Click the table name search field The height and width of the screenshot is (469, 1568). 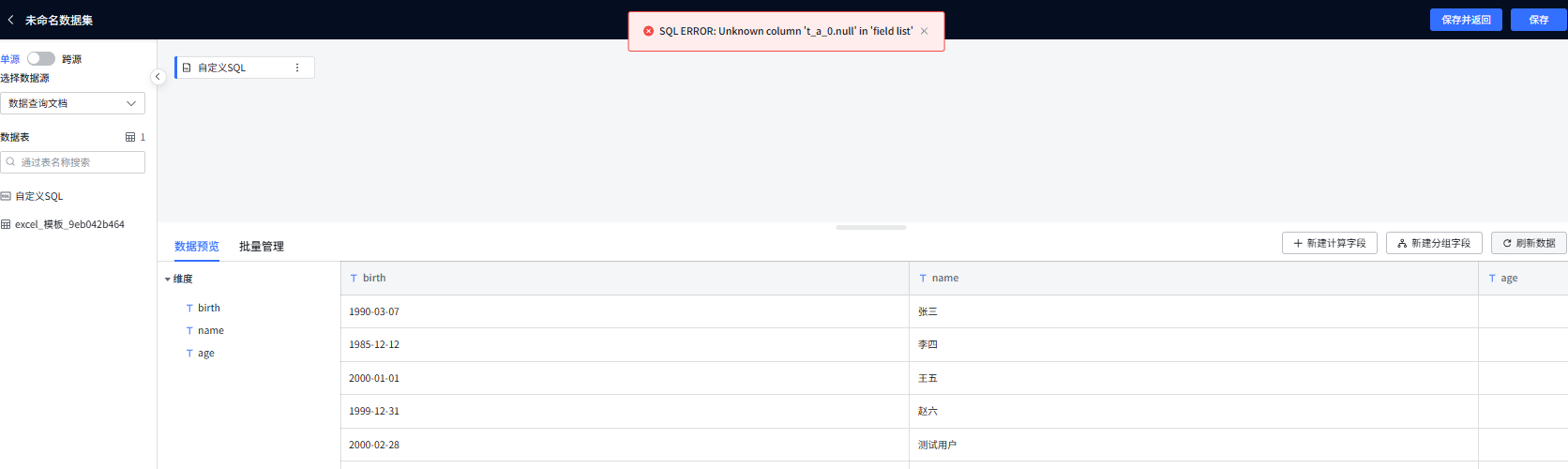click(73, 162)
